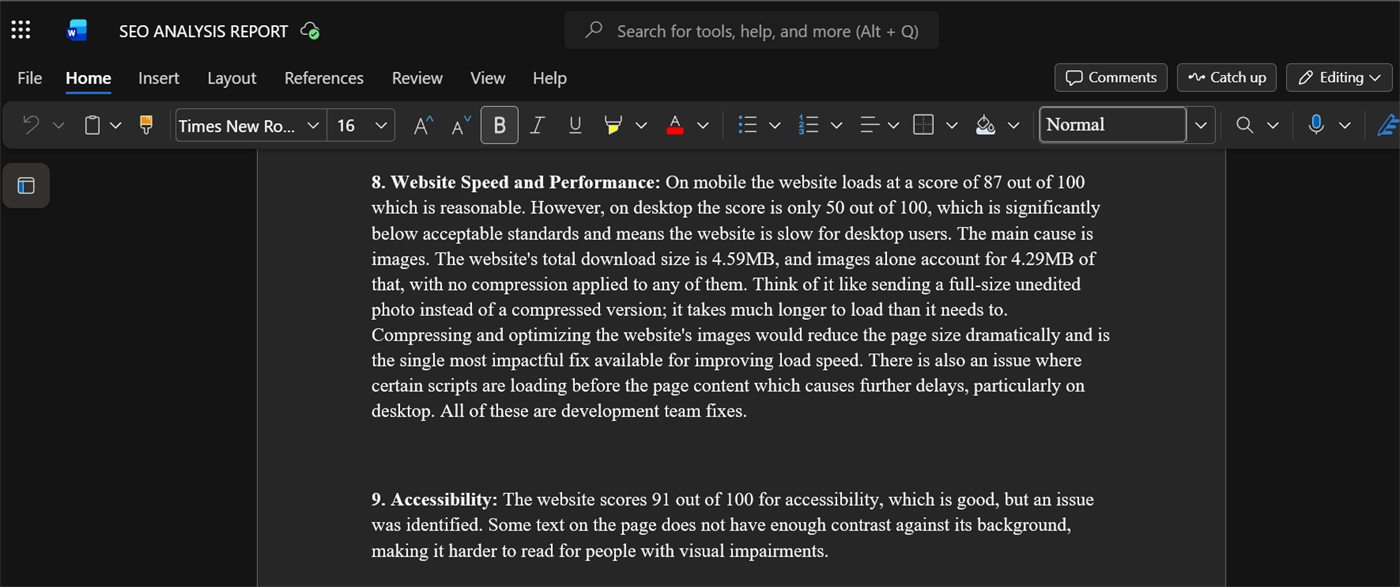
Task: Expand the Shading color arrow
Action: coord(1014,125)
